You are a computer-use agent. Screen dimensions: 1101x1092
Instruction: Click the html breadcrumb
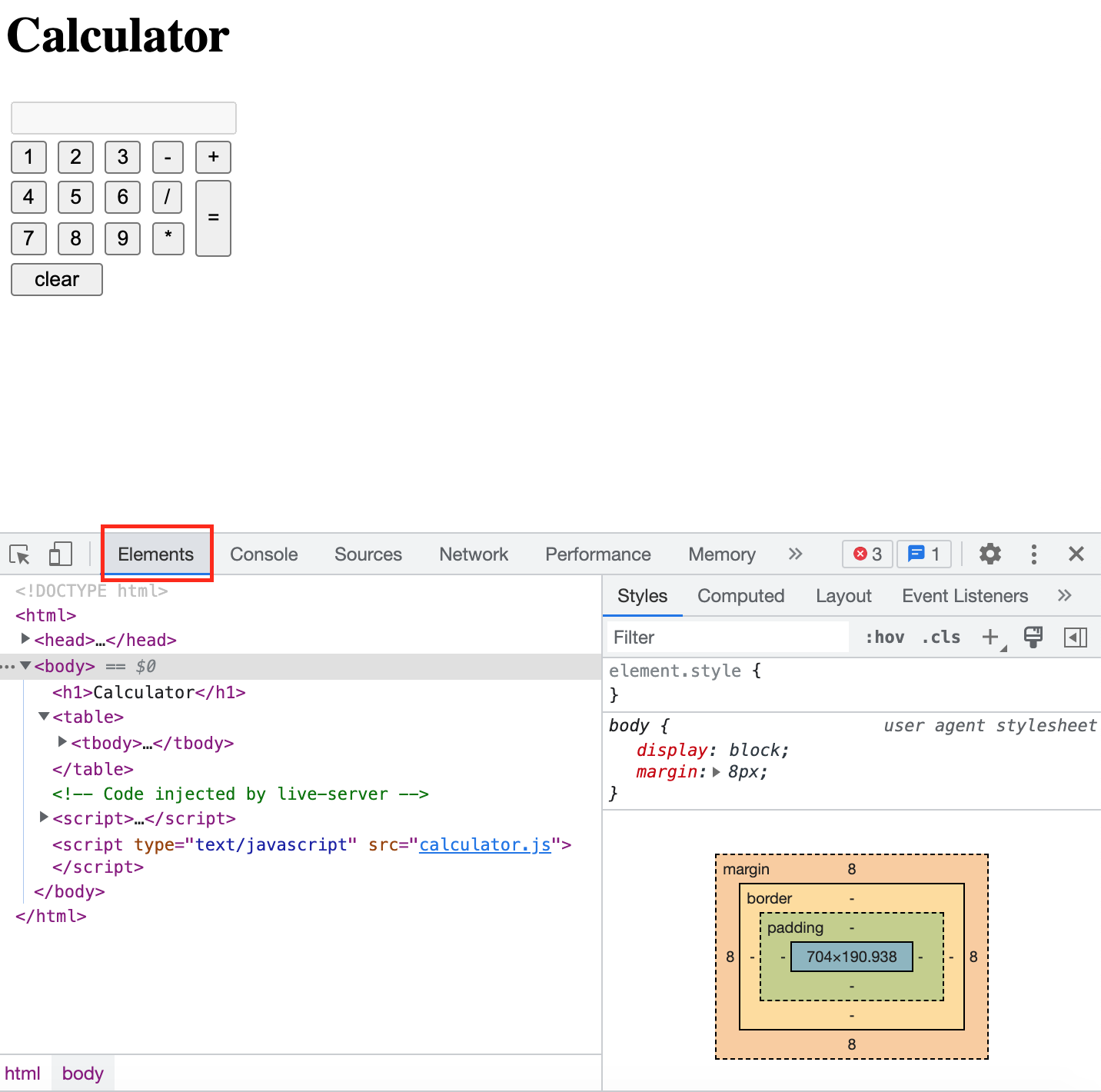click(x=22, y=1073)
